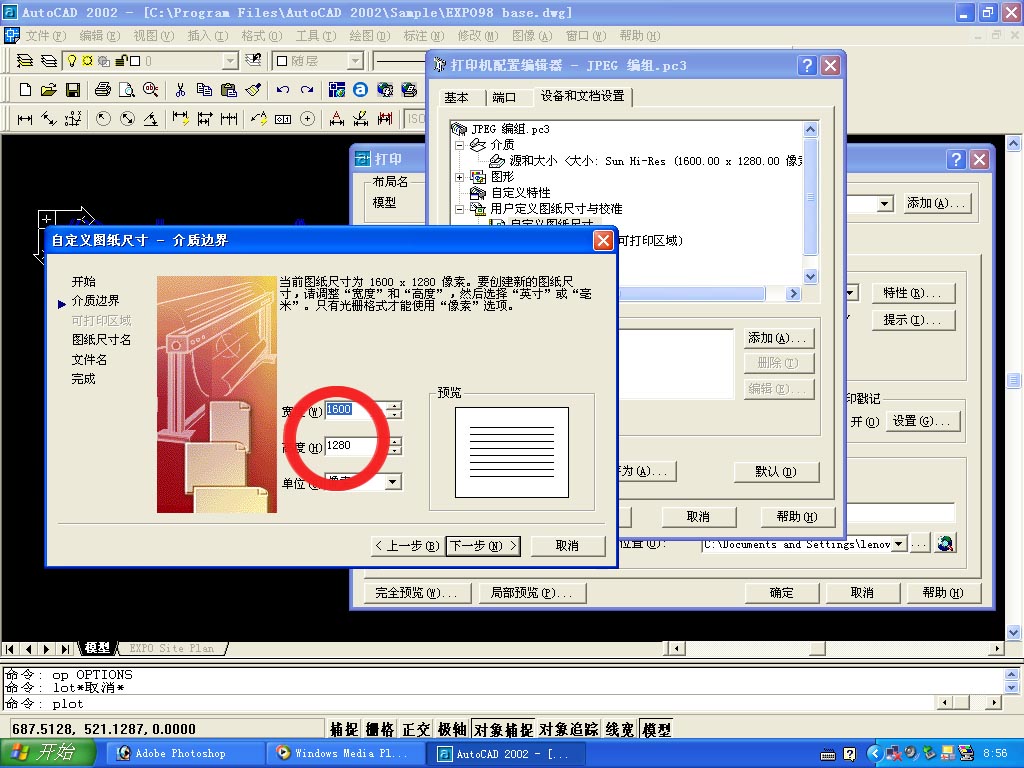This screenshot has height=768, width=1024.
Task: Run the spell check (abc) tool
Action: (x=151, y=89)
